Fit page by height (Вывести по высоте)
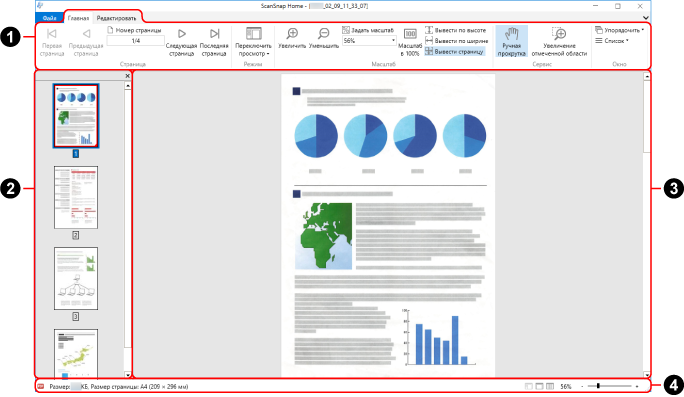The width and height of the screenshot is (684, 397). (x=455, y=30)
